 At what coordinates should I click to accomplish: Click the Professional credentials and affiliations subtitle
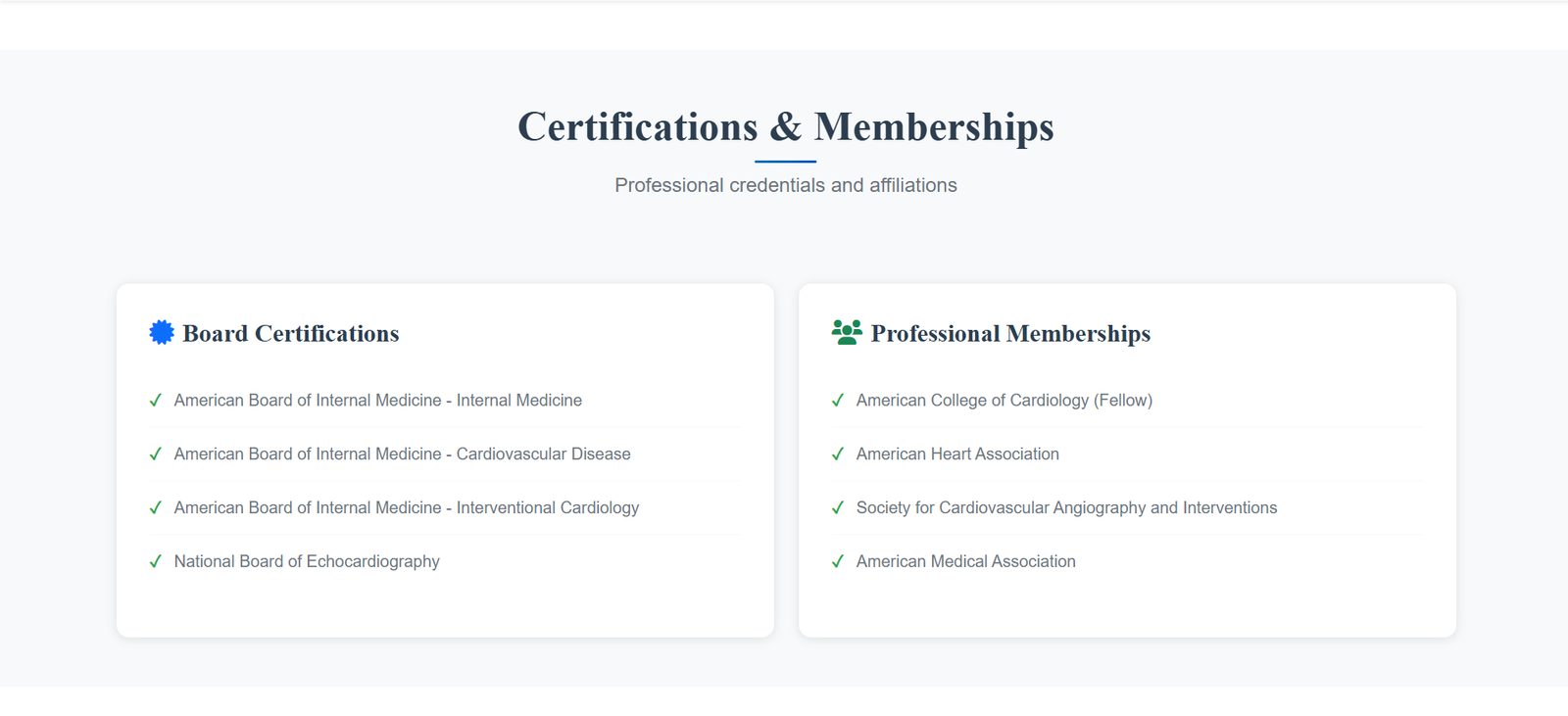click(785, 185)
